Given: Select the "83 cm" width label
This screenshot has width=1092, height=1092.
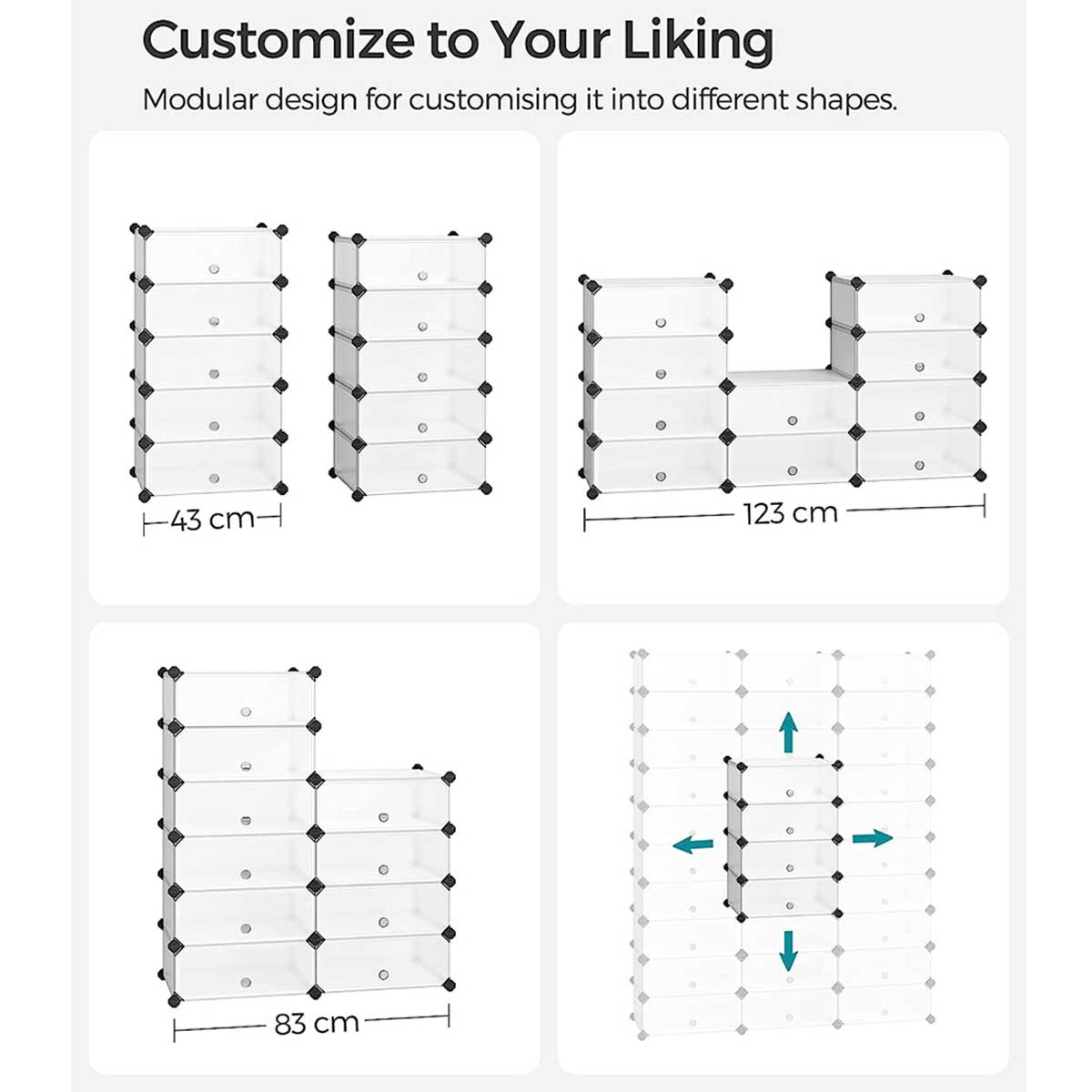Looking at the screenshot, I should pyautogui.click(x=317, y=1023).
